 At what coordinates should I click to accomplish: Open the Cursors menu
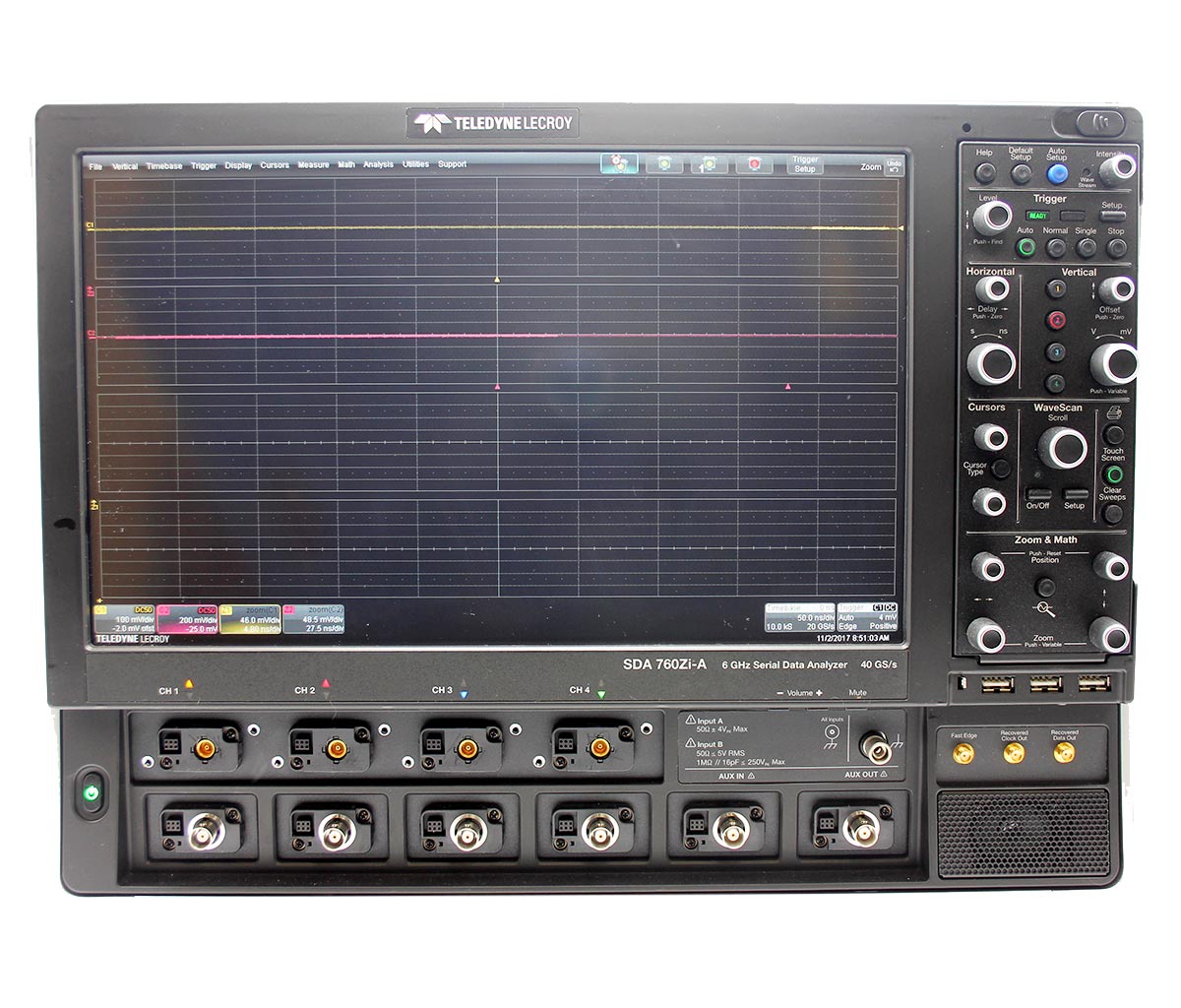point(275,165)
